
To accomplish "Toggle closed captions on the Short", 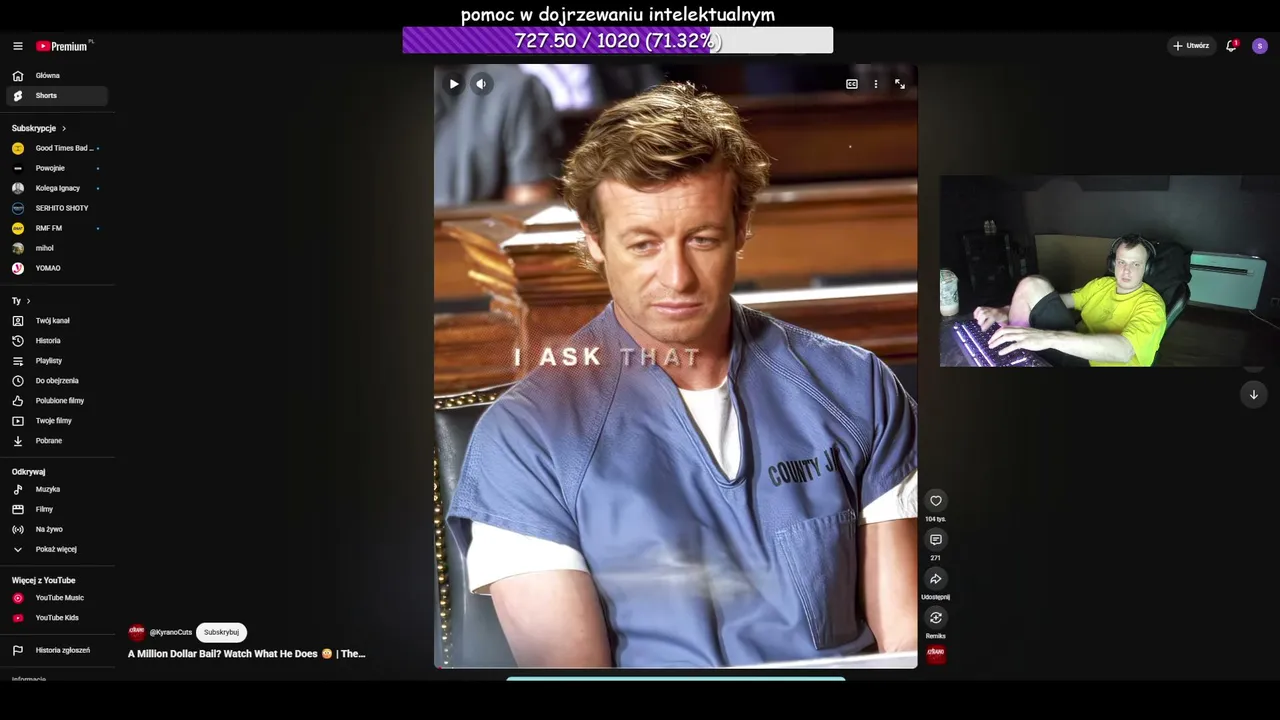I will tap(852, 84).
